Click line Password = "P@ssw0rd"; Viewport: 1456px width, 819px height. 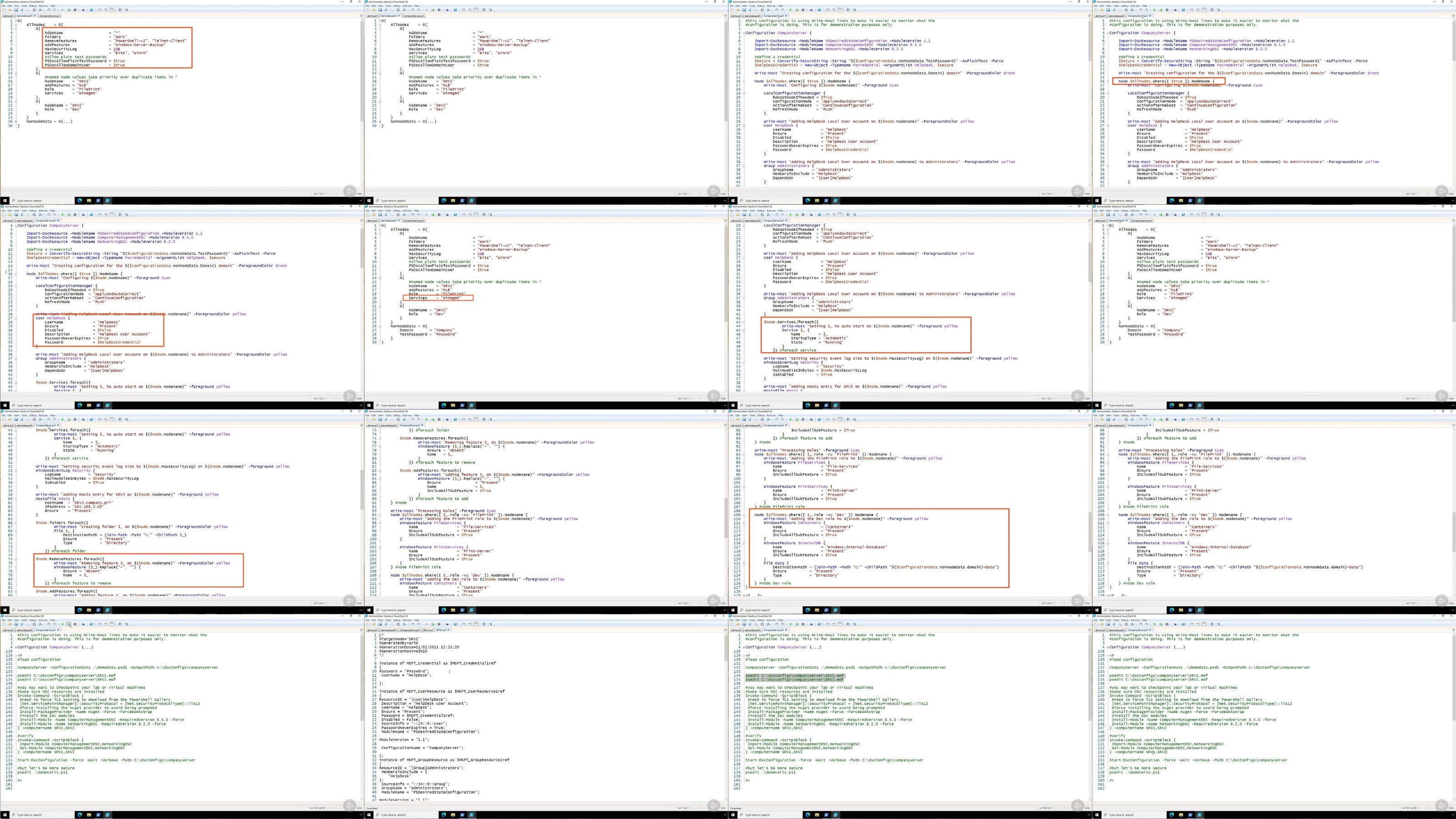point(404,671)
